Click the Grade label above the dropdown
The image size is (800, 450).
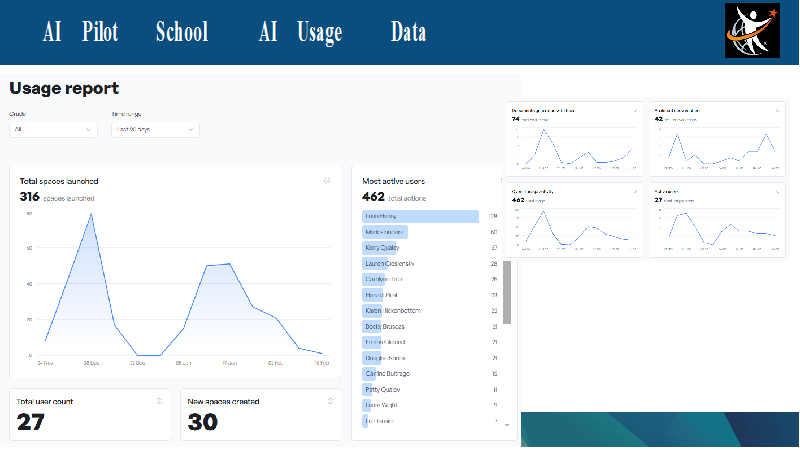point(18,114)
